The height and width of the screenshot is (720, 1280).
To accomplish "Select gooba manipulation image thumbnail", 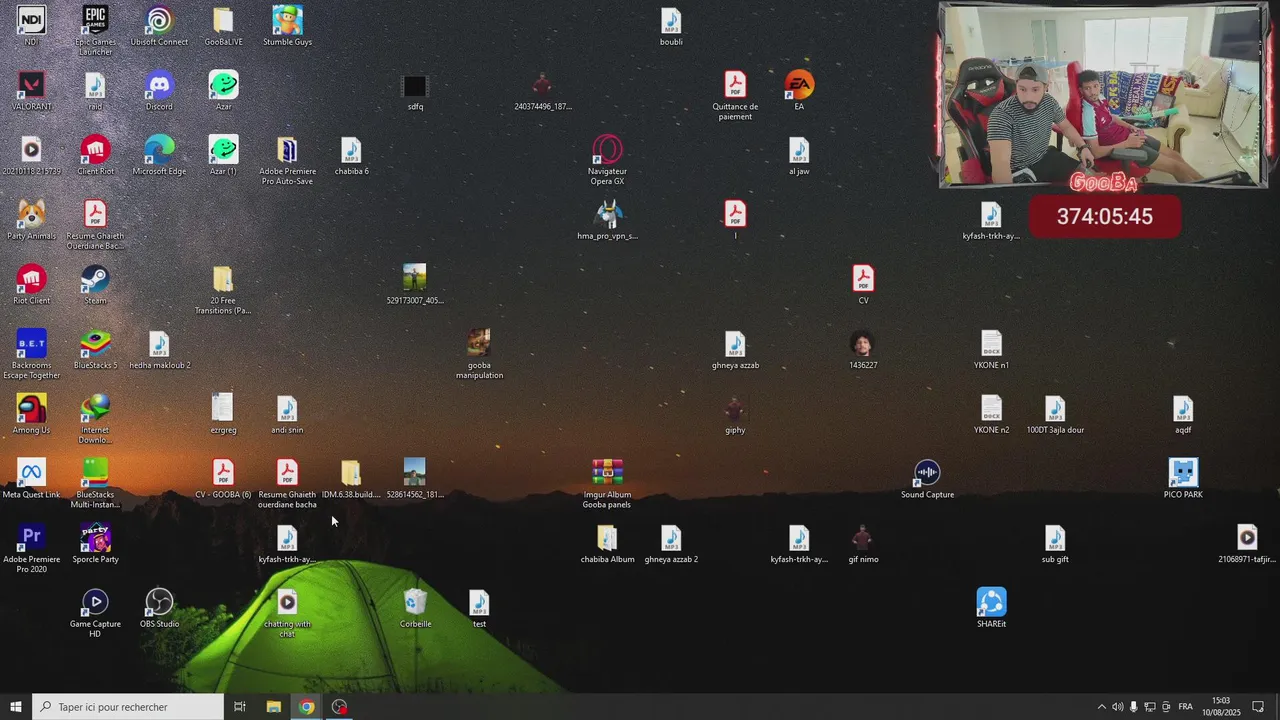I will click(x=479, y=345).
